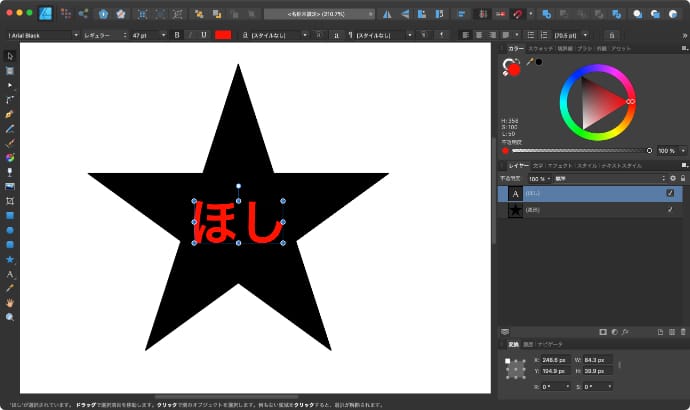Select the Move tool in the toolbox
Screen dimensions: 690x410
(10, 56)
